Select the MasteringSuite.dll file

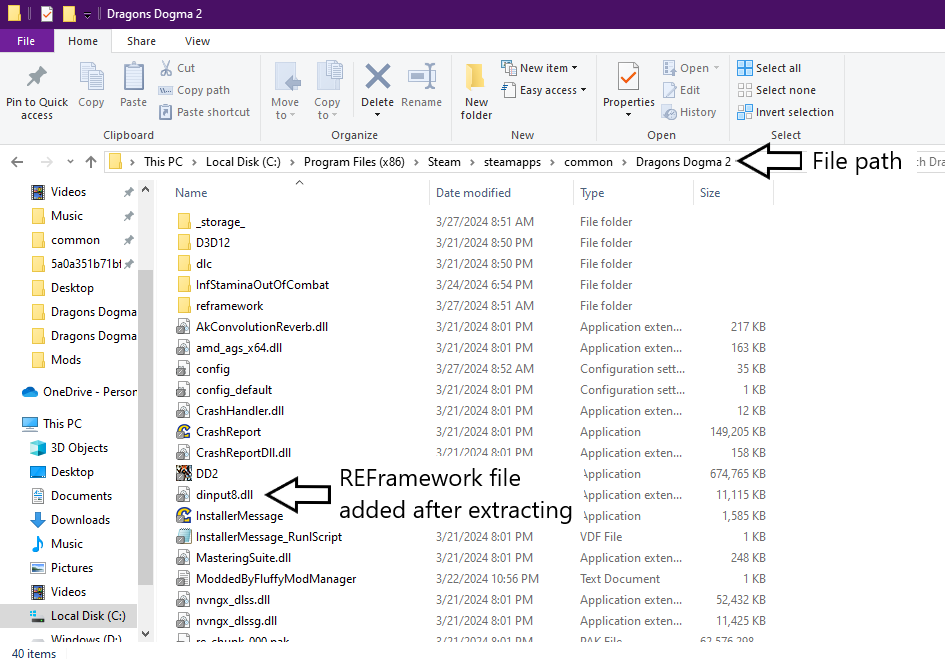point(243,558)
